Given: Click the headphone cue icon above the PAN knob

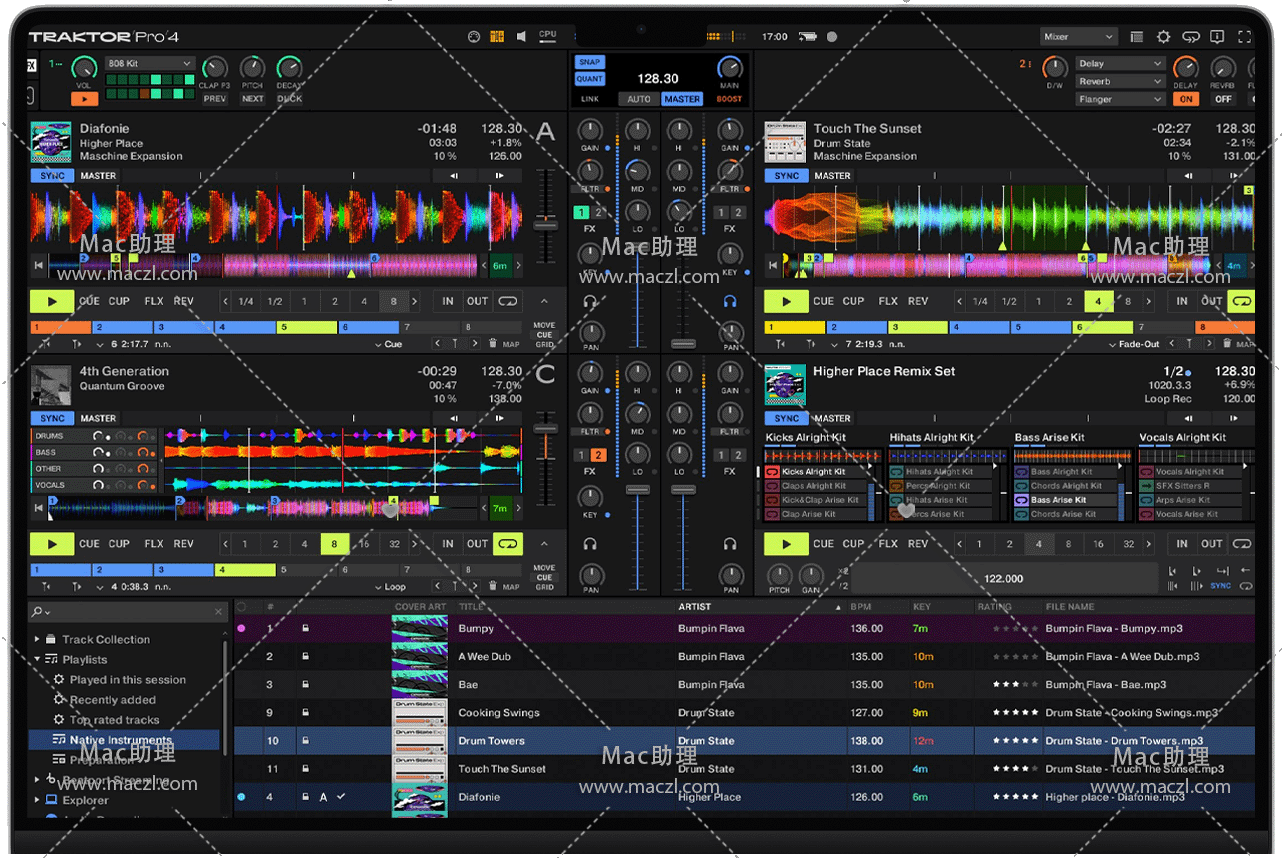Looking at the screenshot, I should [591, 301].
